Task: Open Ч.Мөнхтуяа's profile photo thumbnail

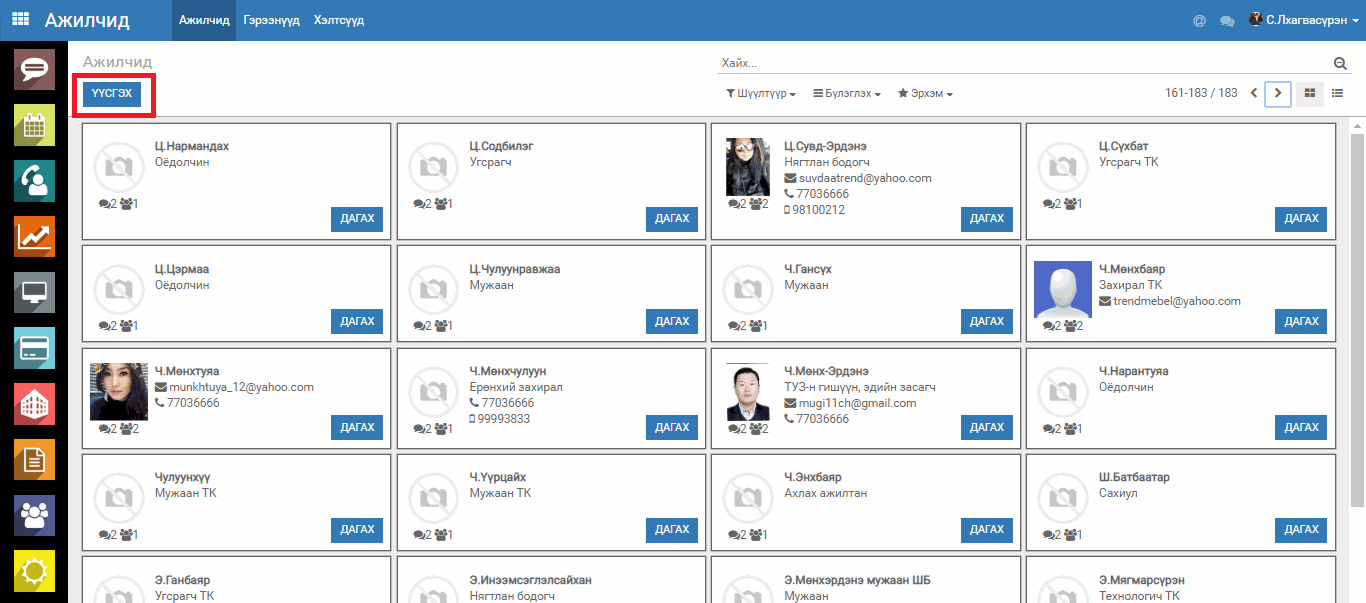Action: 119,391
